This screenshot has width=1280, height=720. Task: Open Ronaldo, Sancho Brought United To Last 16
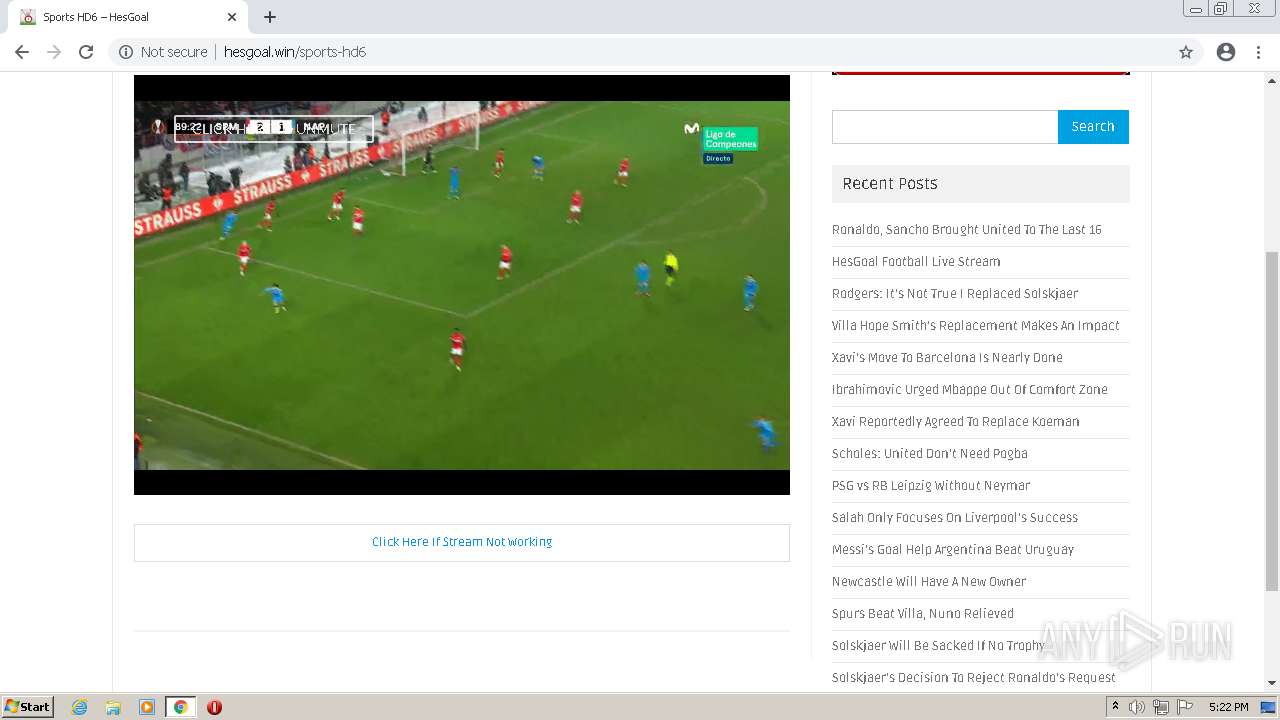[x=967, y=229]
